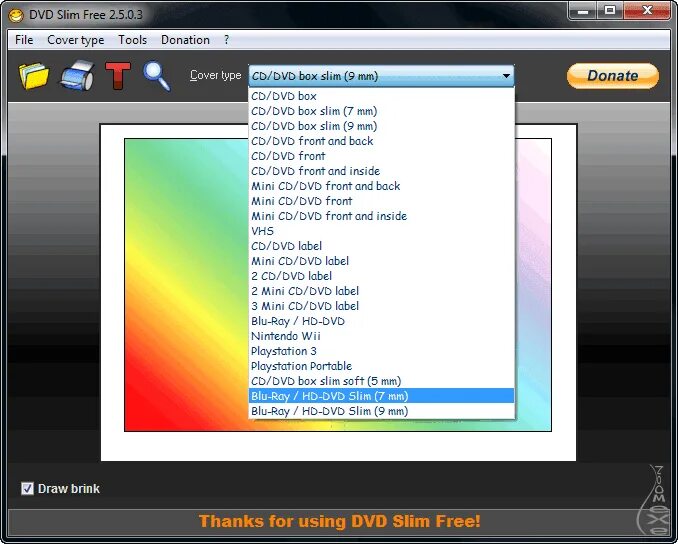Open the Donation menu
678x544 pixels.
pos(185,40)
